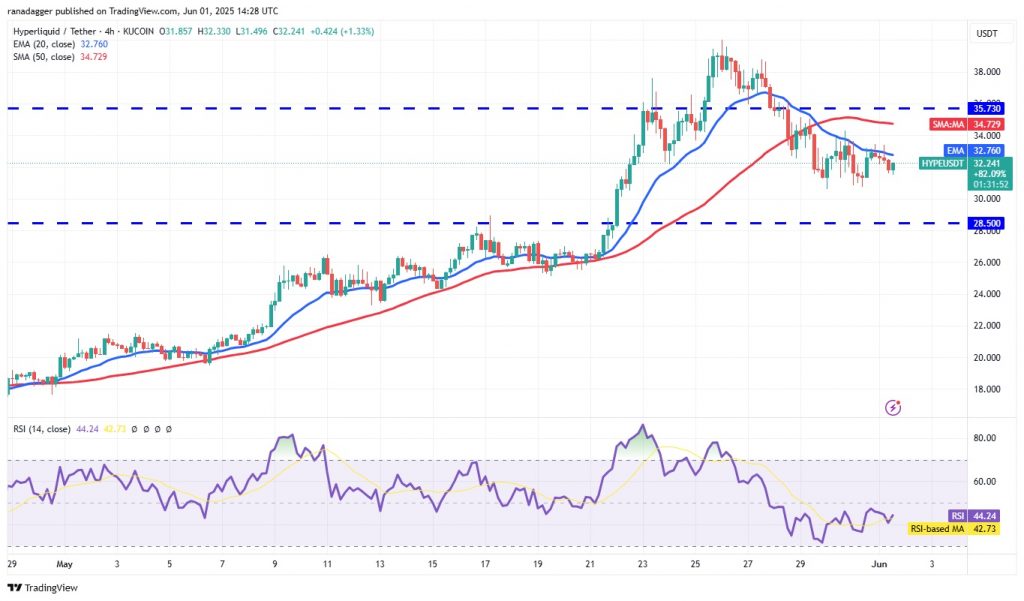Click the 38.000 price axis label
This screenshot has width=1024, height=601.
click(987, 72)
